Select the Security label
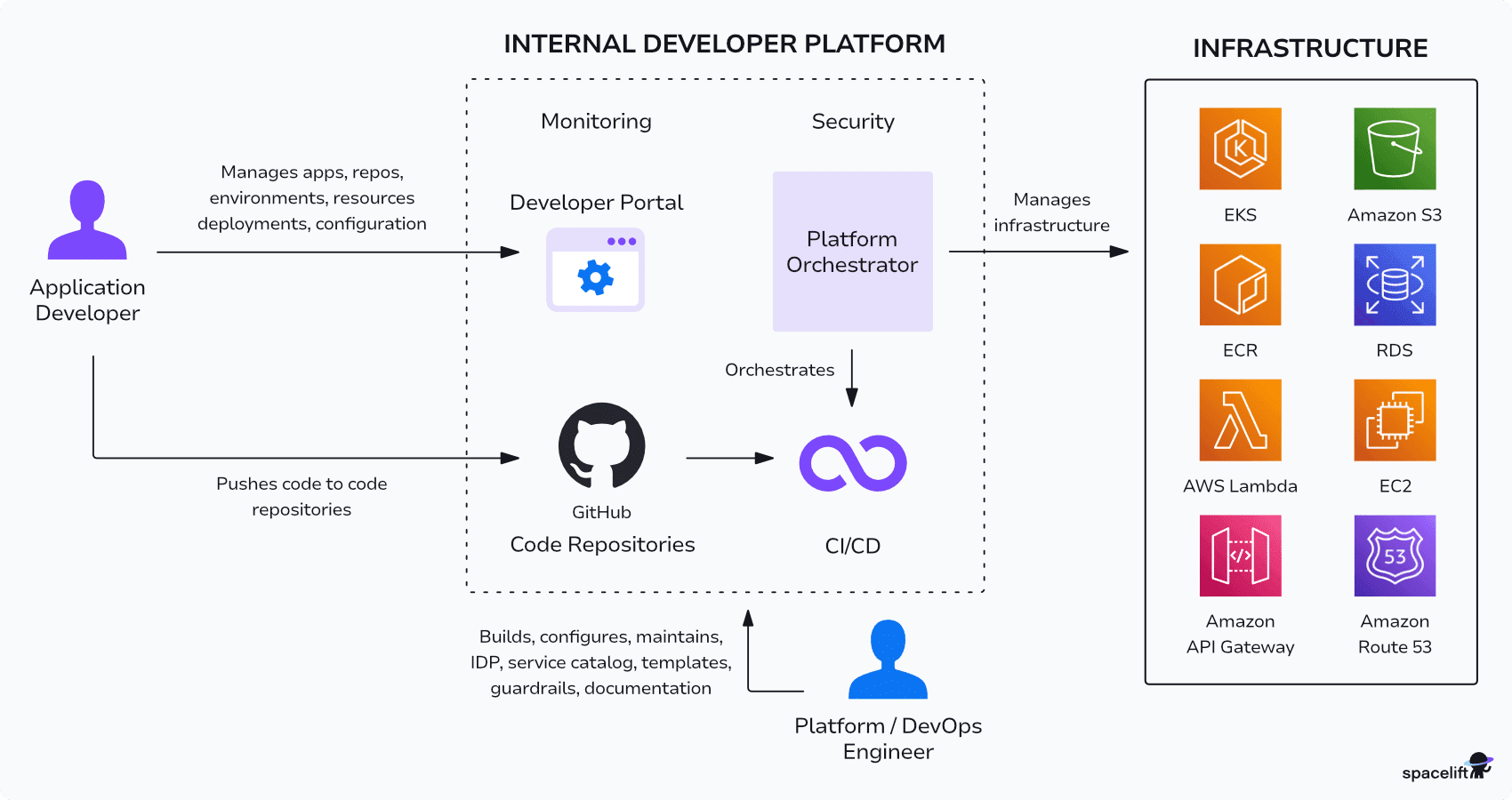 pyautogui.click(x=852, y=122)
